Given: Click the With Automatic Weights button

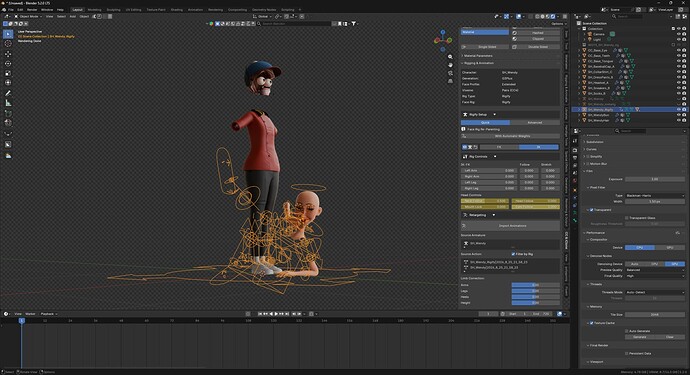Looking at the screenshot, I should pyautogui.click(x=510, y=136).
